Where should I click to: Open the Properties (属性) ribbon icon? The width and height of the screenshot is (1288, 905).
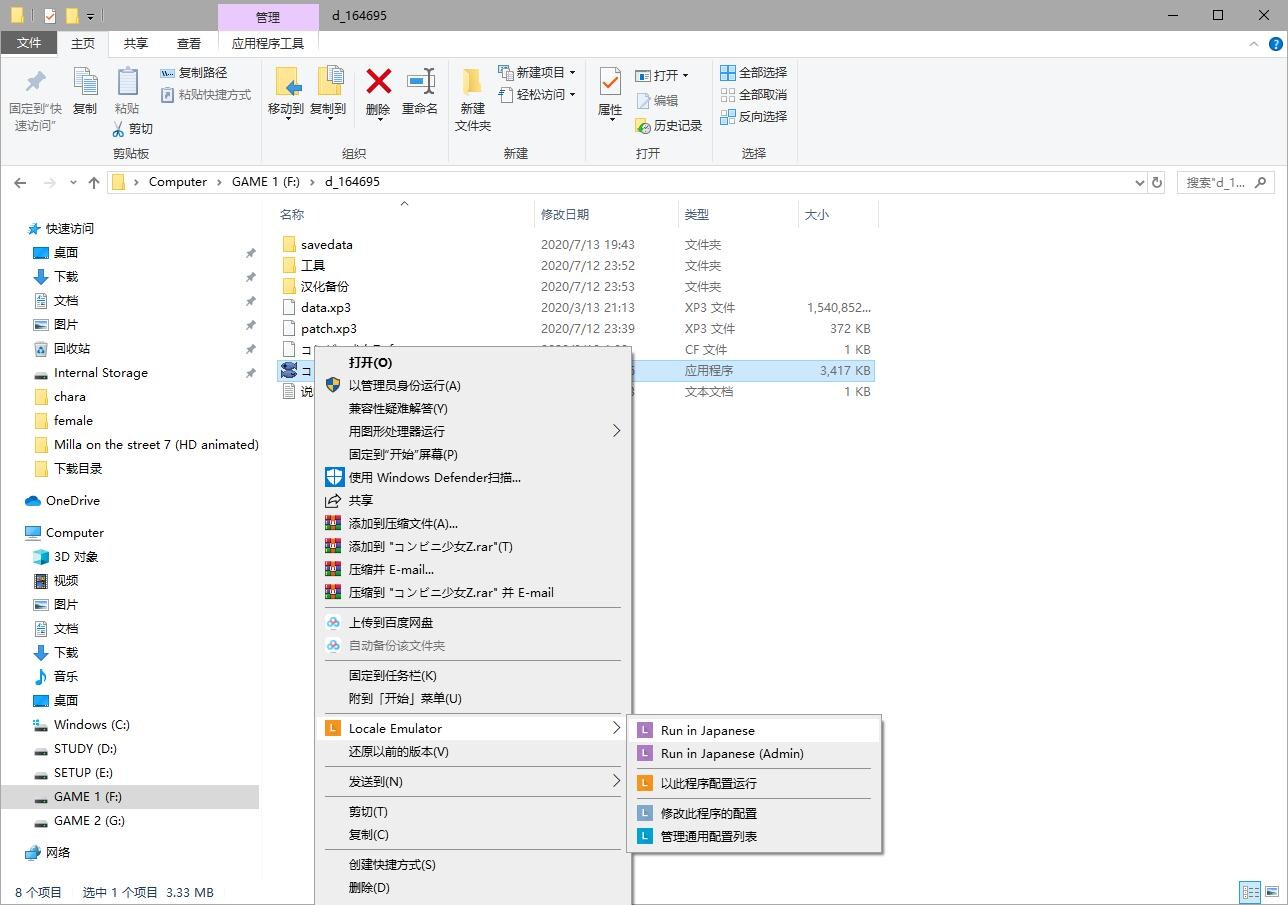pyautogui.click(x=610, y=83)
